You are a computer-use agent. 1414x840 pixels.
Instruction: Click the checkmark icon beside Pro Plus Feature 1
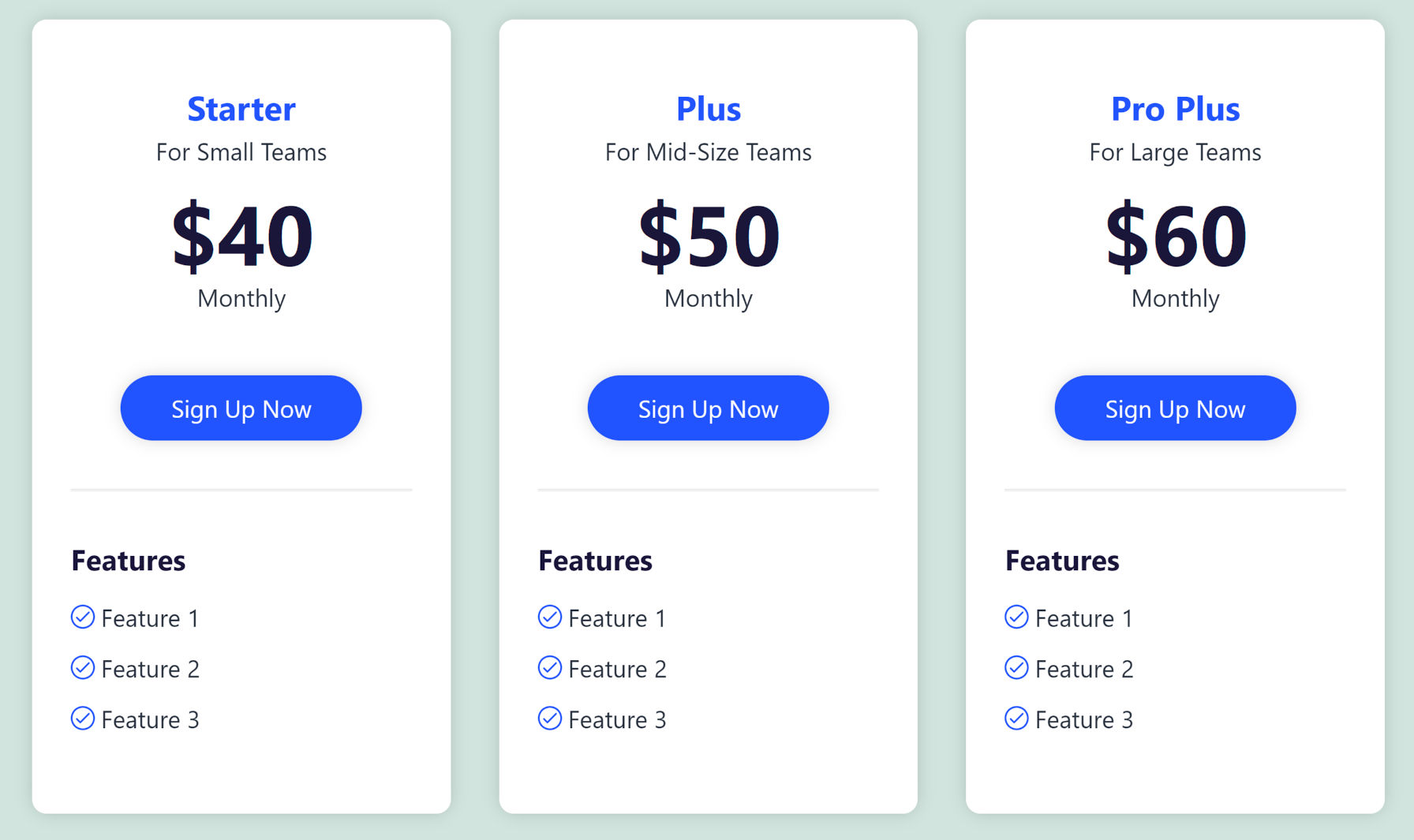(1017, 618)
